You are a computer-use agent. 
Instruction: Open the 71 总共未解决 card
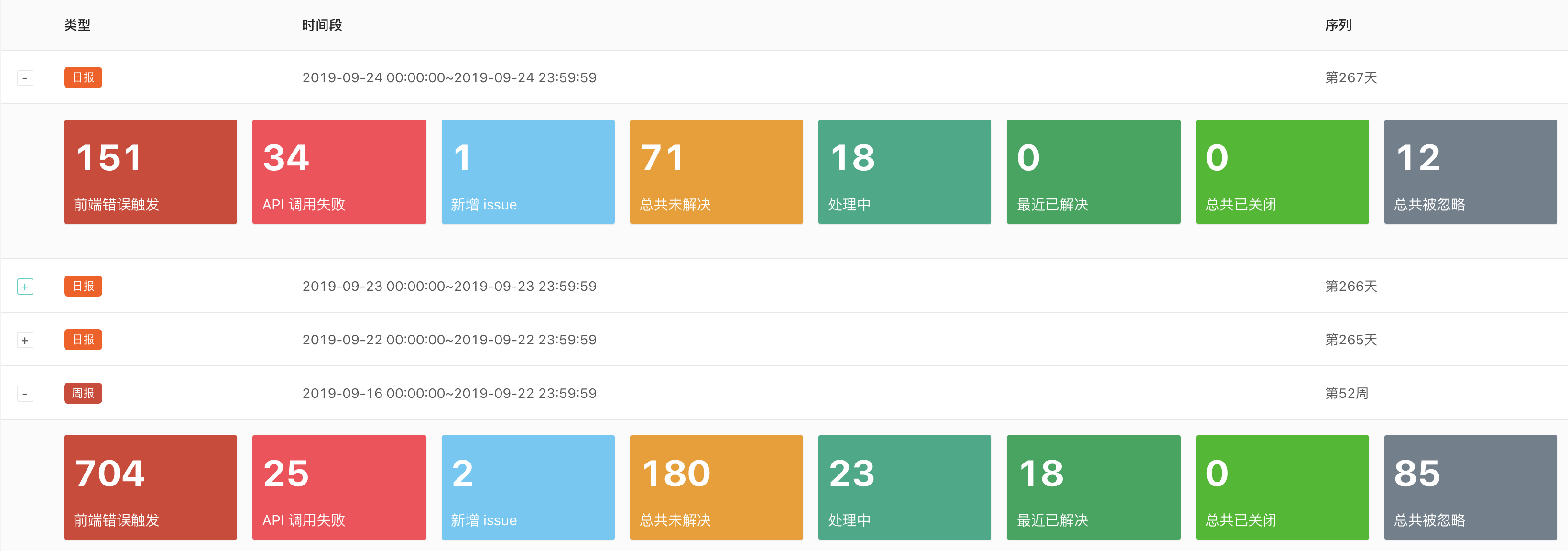[716, 172]
